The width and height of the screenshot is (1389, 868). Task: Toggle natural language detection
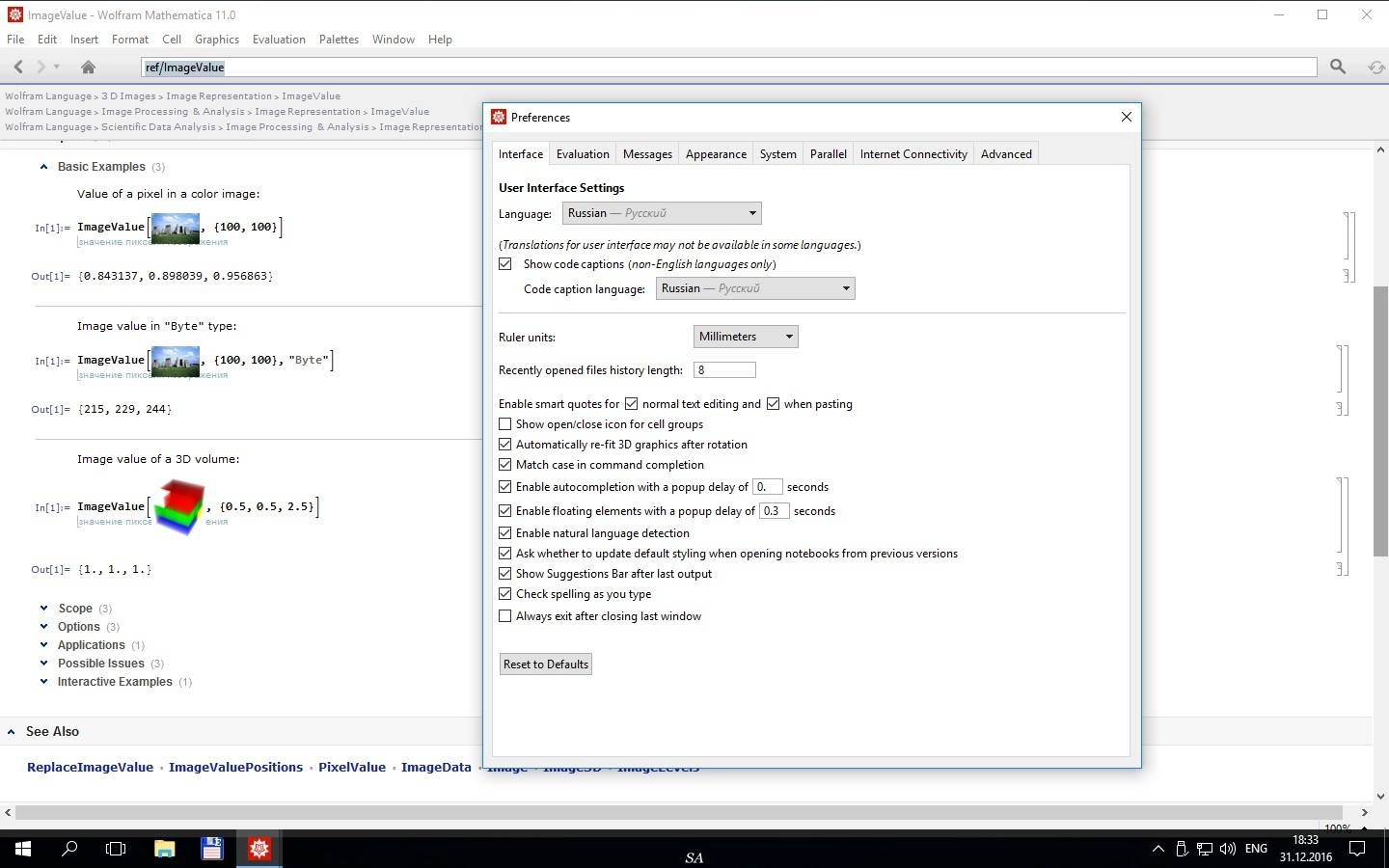[504, 532]
